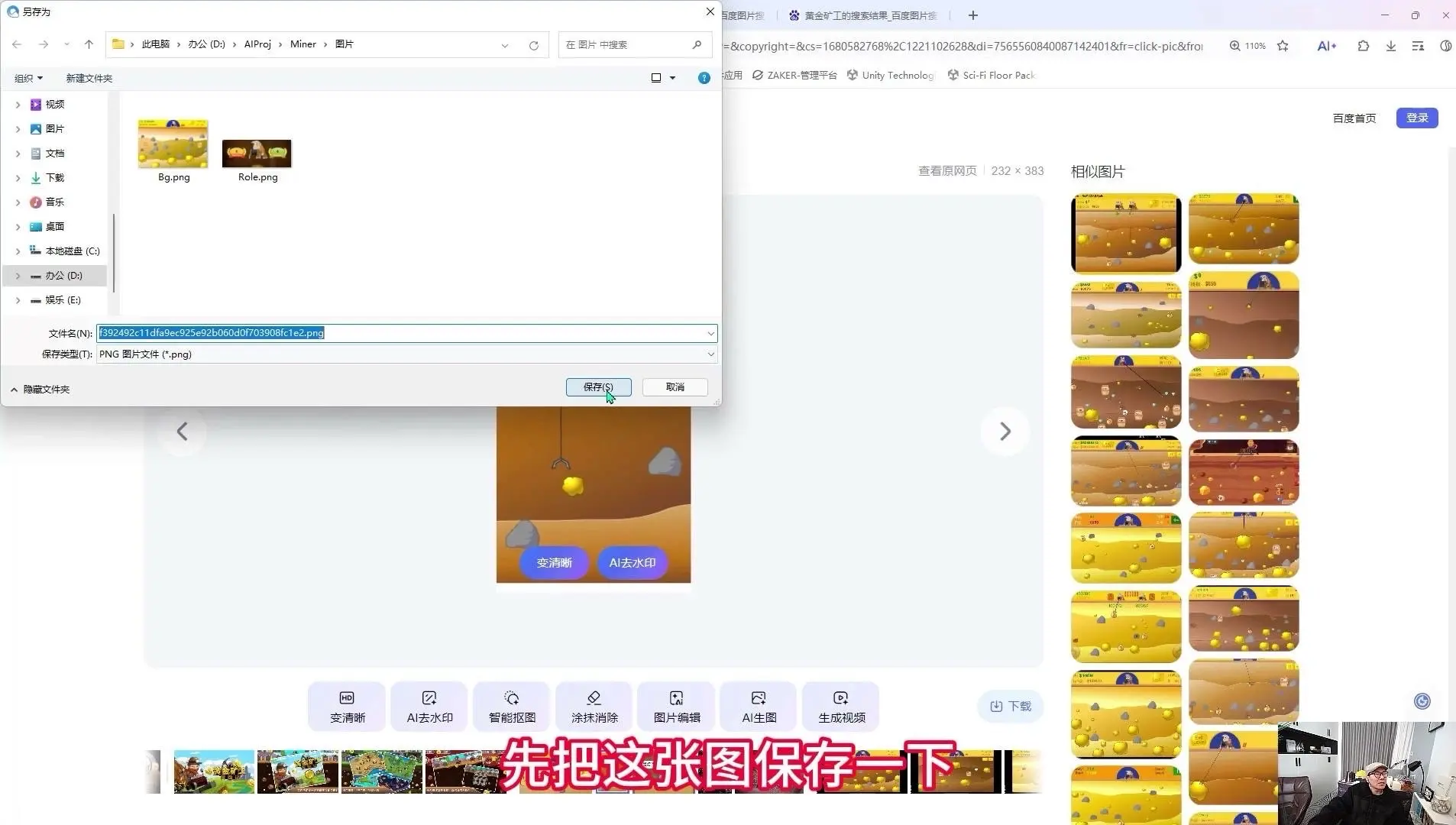Image resolution: width=1456 pixels, height=825 pixels.
Task: Open the 智能抠图 smart cutout tool
Action: pos(512,707)
